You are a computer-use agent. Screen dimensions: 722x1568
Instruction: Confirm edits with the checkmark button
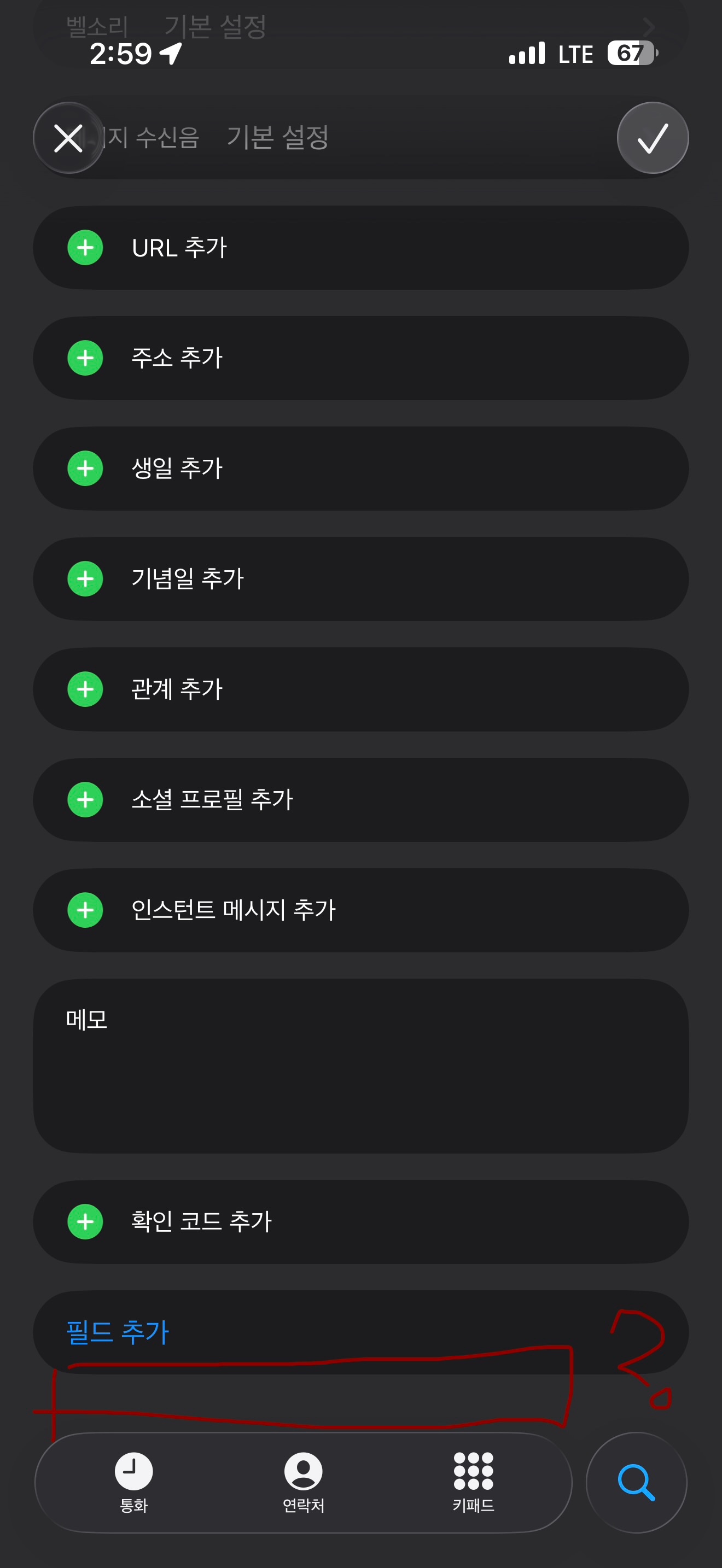[x=653, y=138]
